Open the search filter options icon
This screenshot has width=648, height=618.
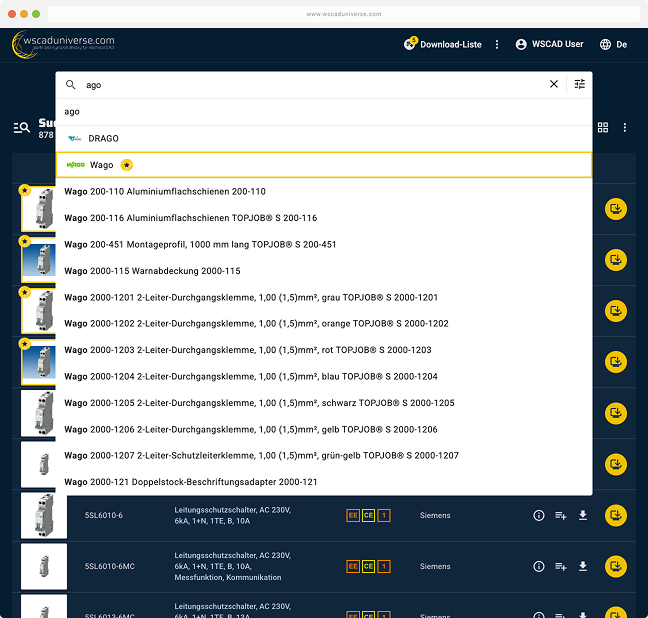[x=580, y=85]
